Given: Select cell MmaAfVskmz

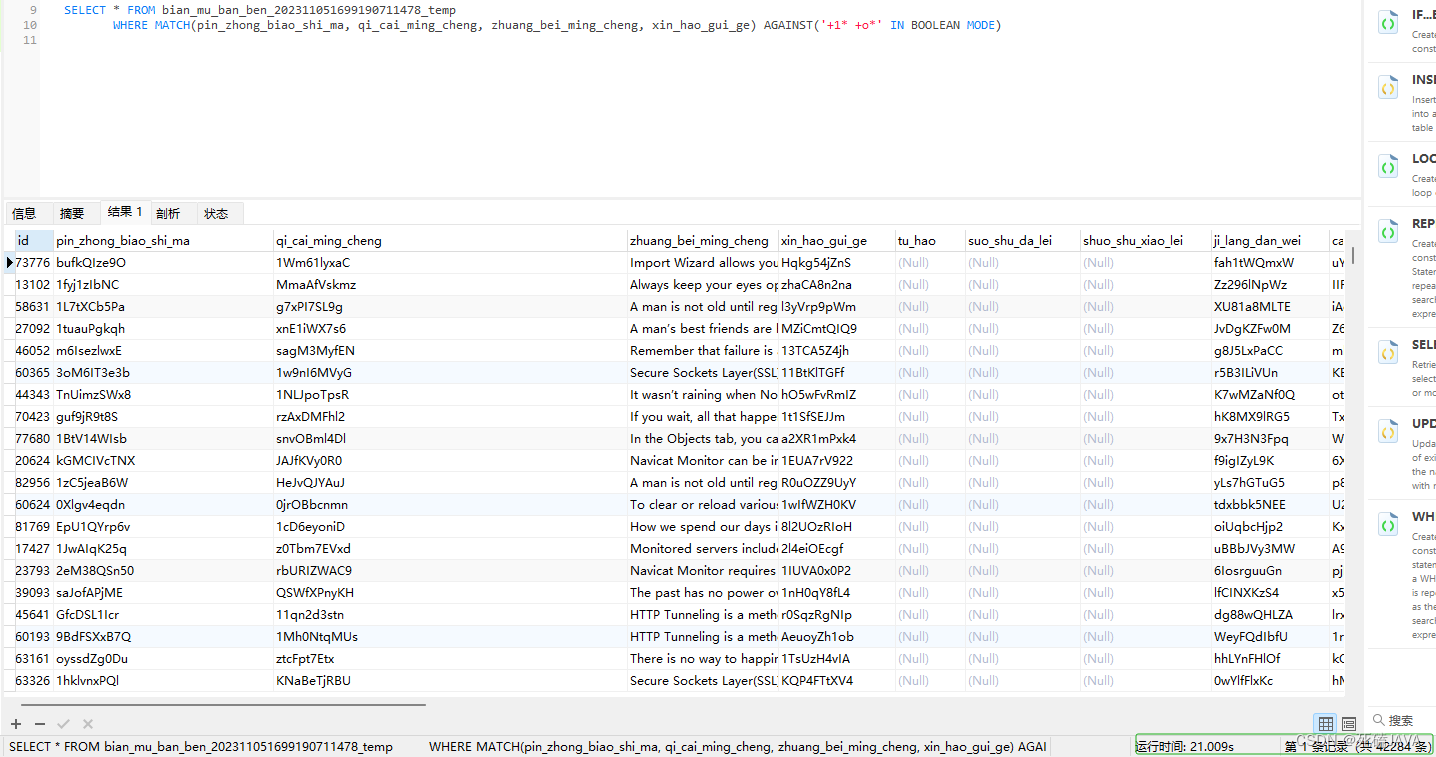Looking at the screenshot, I should point(450,284).
